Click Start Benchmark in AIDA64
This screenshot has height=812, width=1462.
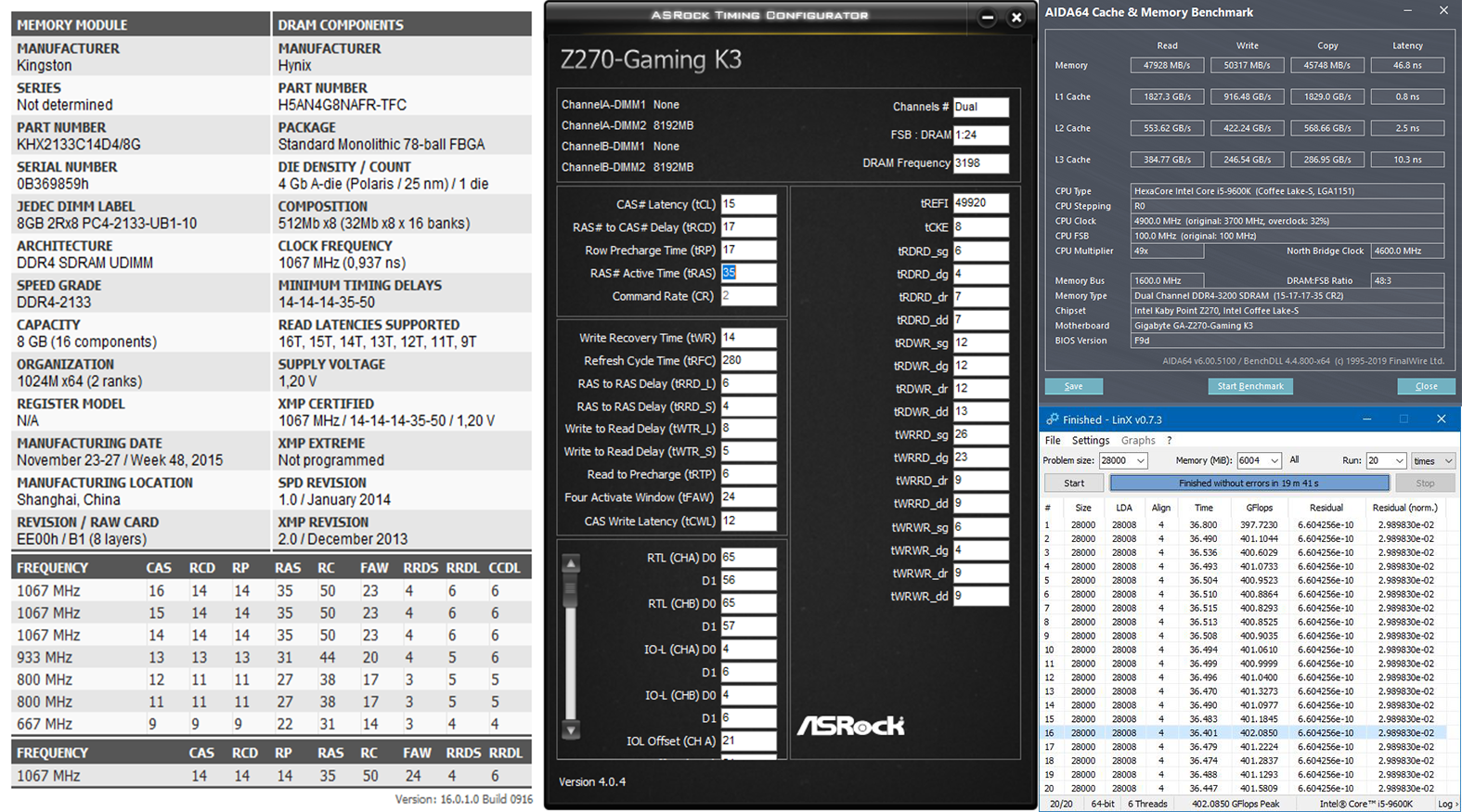[1250, 386]
